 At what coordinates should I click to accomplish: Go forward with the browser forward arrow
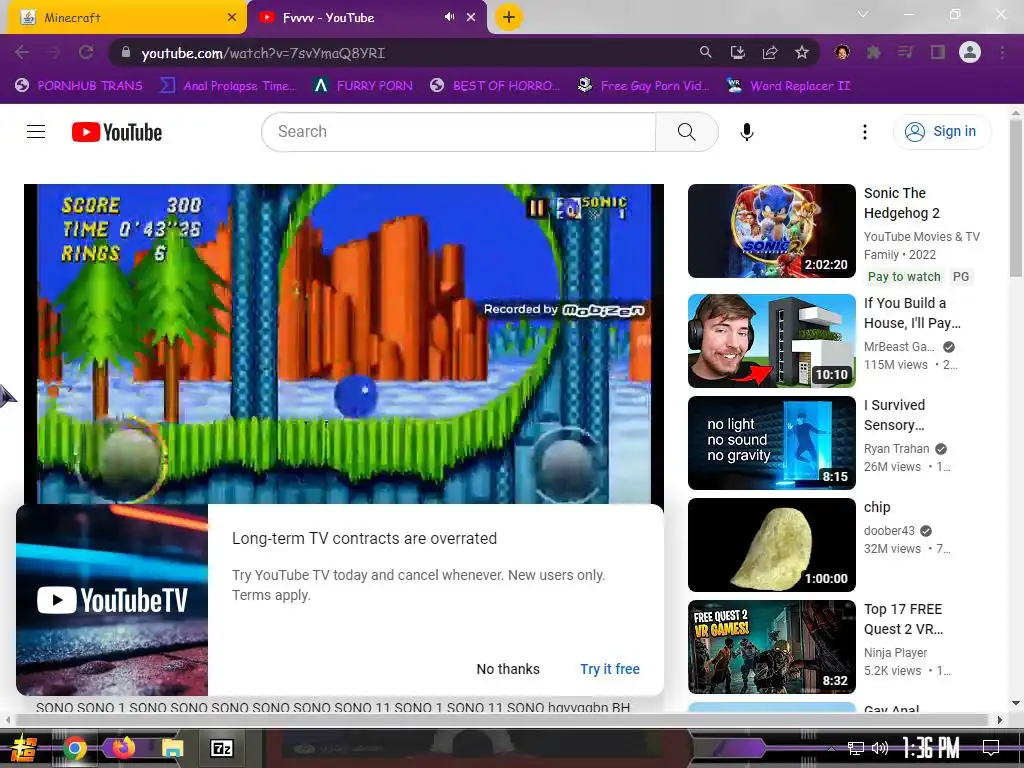[x=54, y=52]
